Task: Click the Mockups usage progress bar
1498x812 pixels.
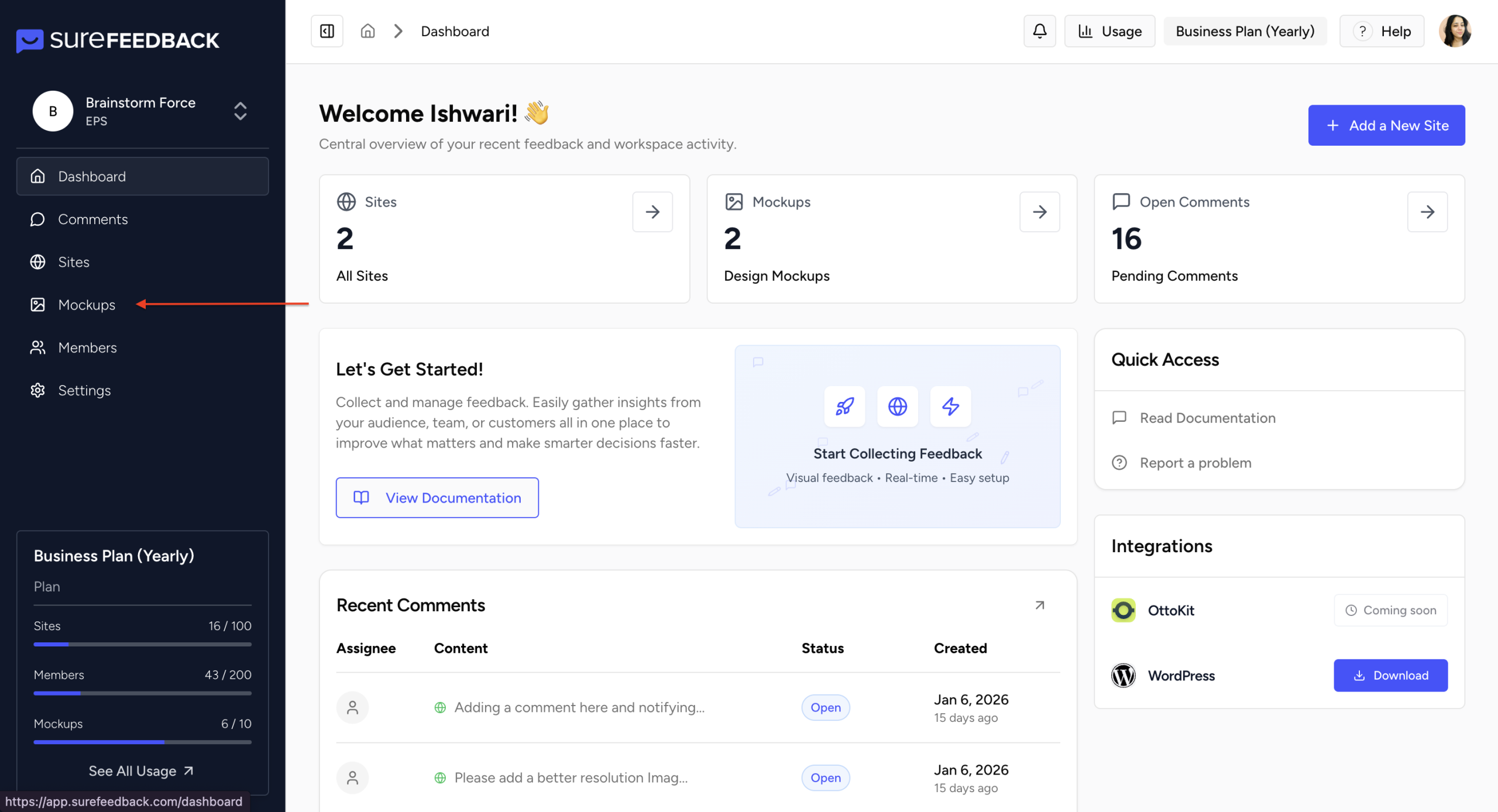Action: (142, 742)
